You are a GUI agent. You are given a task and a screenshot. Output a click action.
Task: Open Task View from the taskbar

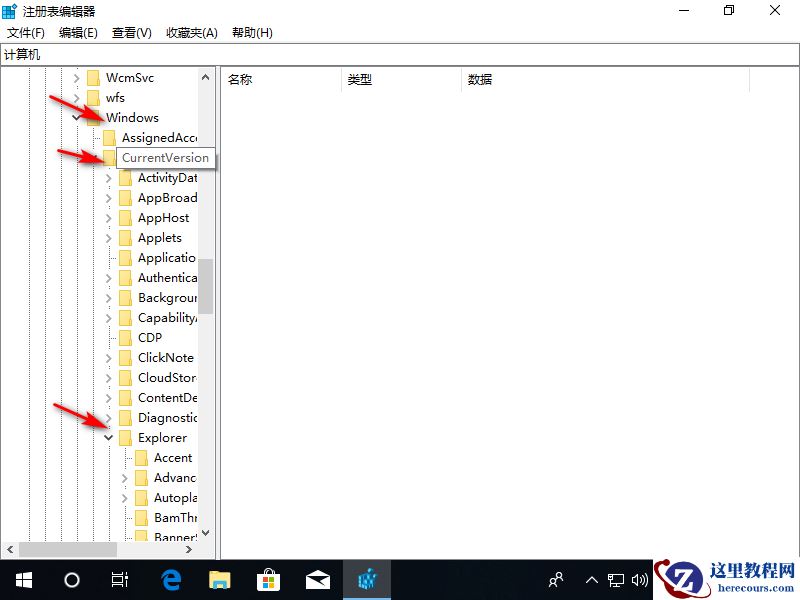pos(120,579)
